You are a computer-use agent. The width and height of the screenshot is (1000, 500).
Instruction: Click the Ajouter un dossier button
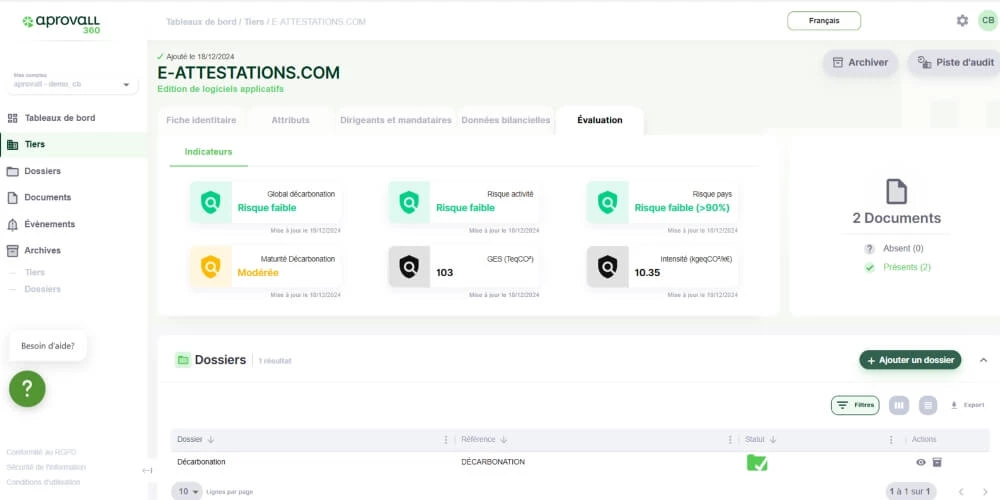coord(910,360)
